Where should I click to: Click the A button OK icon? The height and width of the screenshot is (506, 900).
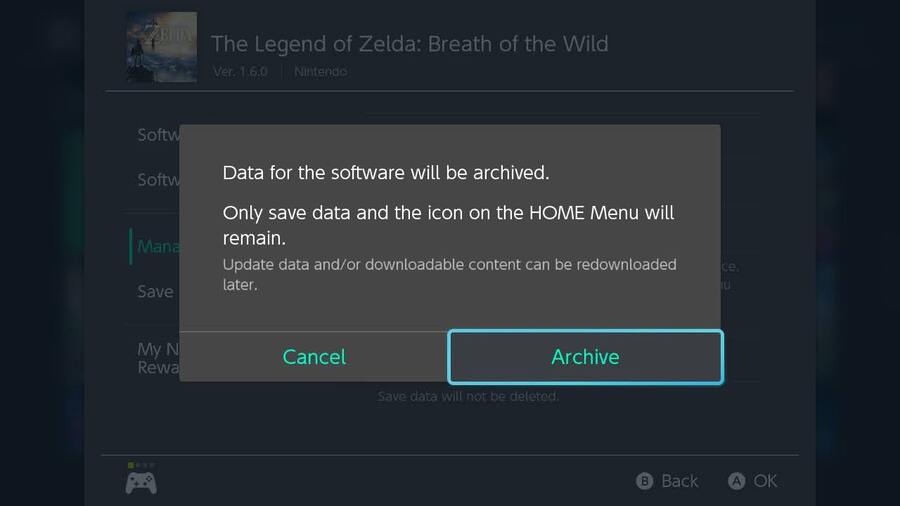pos(736,481)
